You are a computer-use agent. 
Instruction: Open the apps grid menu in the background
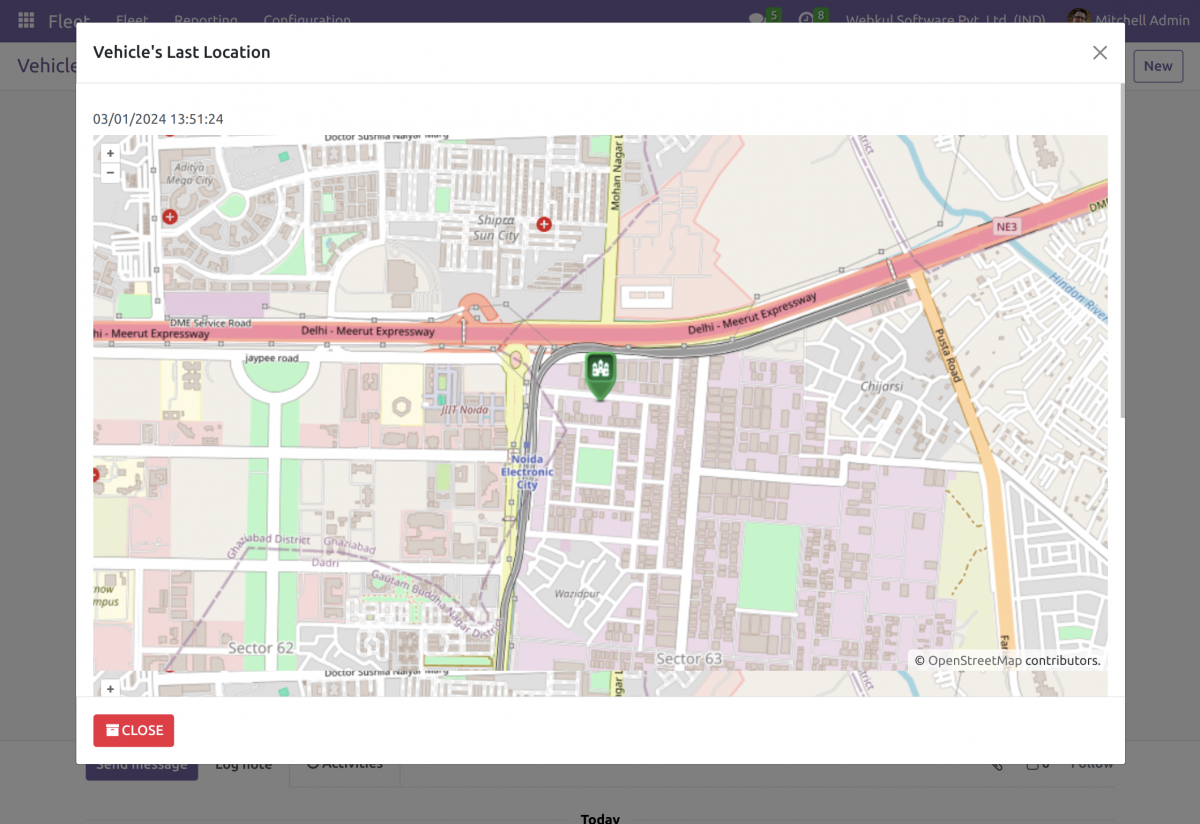(x=26, y=20)
